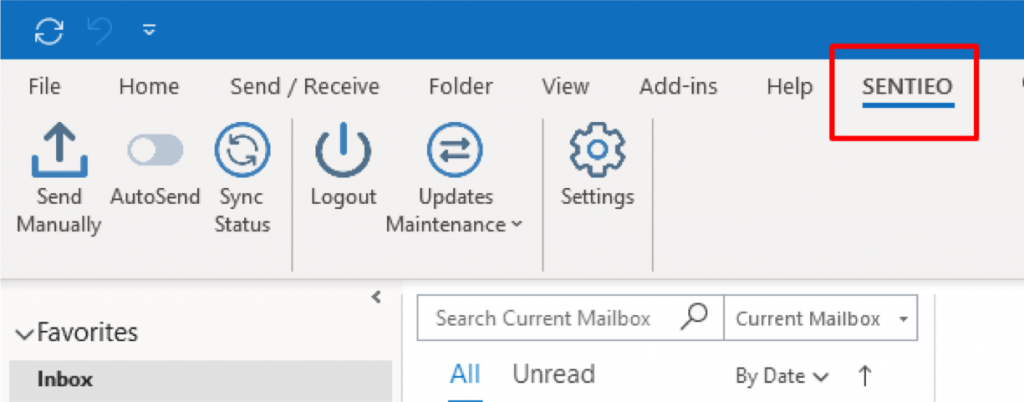Image resolution: width=1024 pixels, height=402 pixels.
Task: Click the Undo arrow in the title bar
Action: [x=101, y=31]
